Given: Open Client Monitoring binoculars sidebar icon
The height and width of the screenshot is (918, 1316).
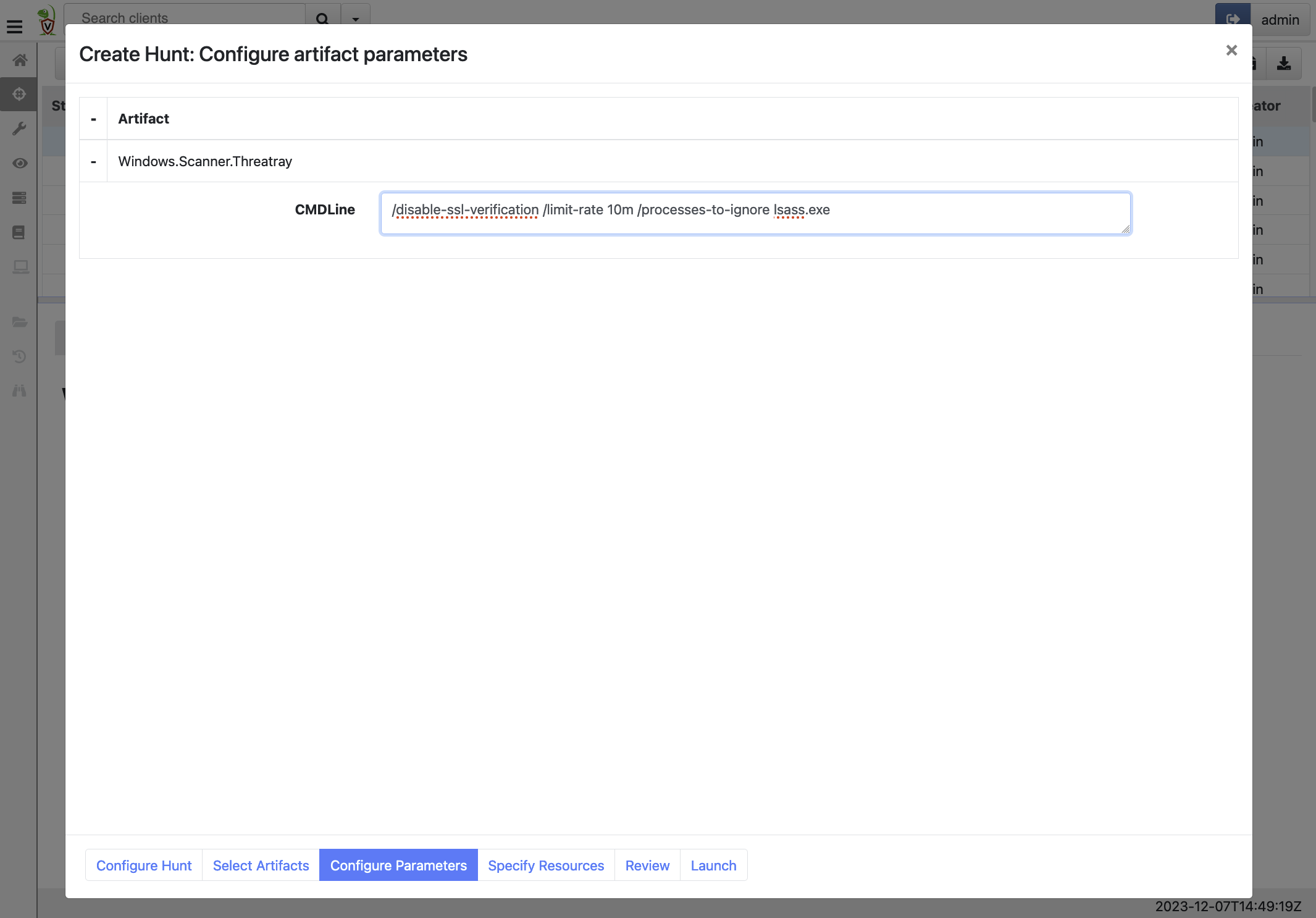Looking at the screenshot, I should point(20,390).
